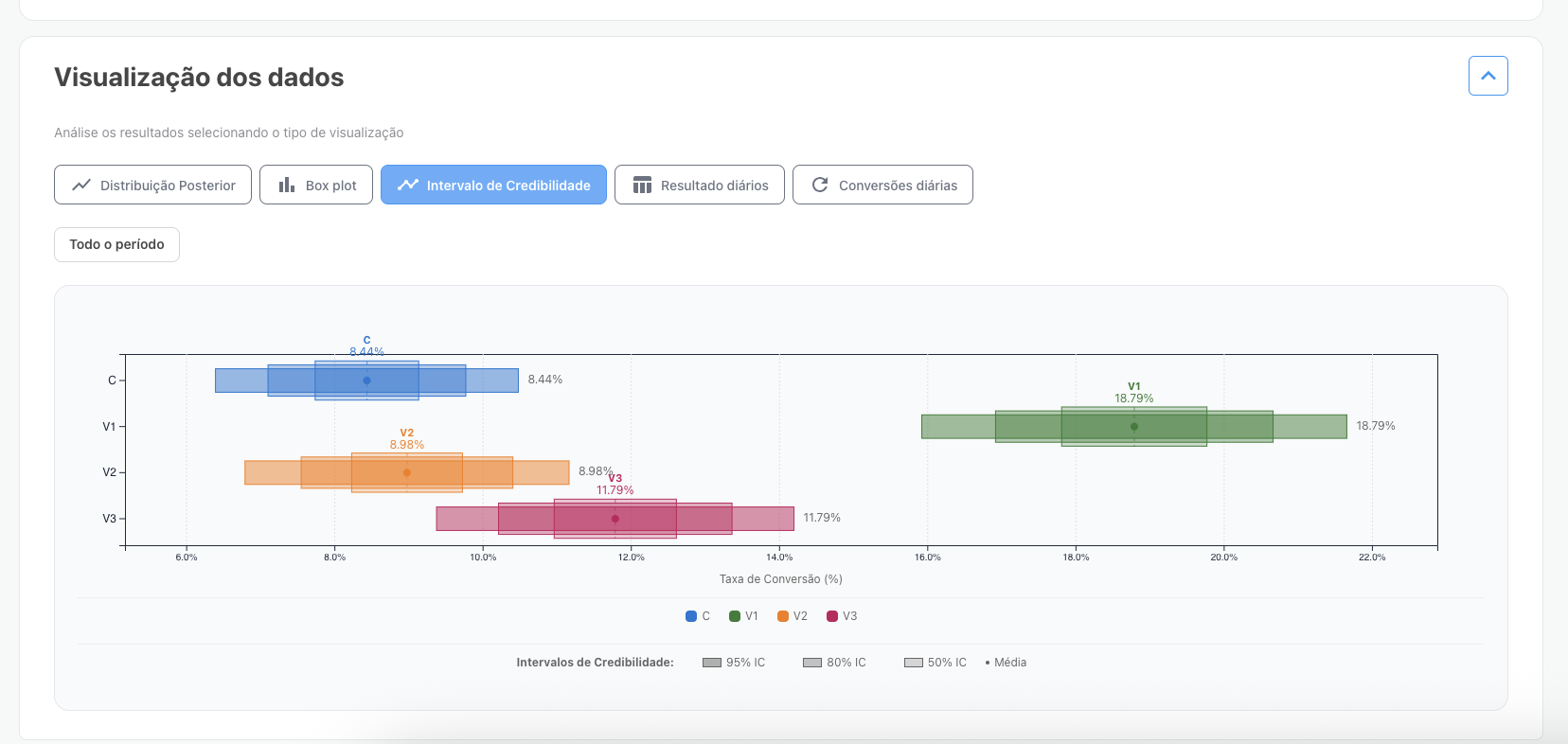The height and width of the screenshot is (744, 1568).
Task: Toggle the V3 series in the legend
Action: (842, 616)
